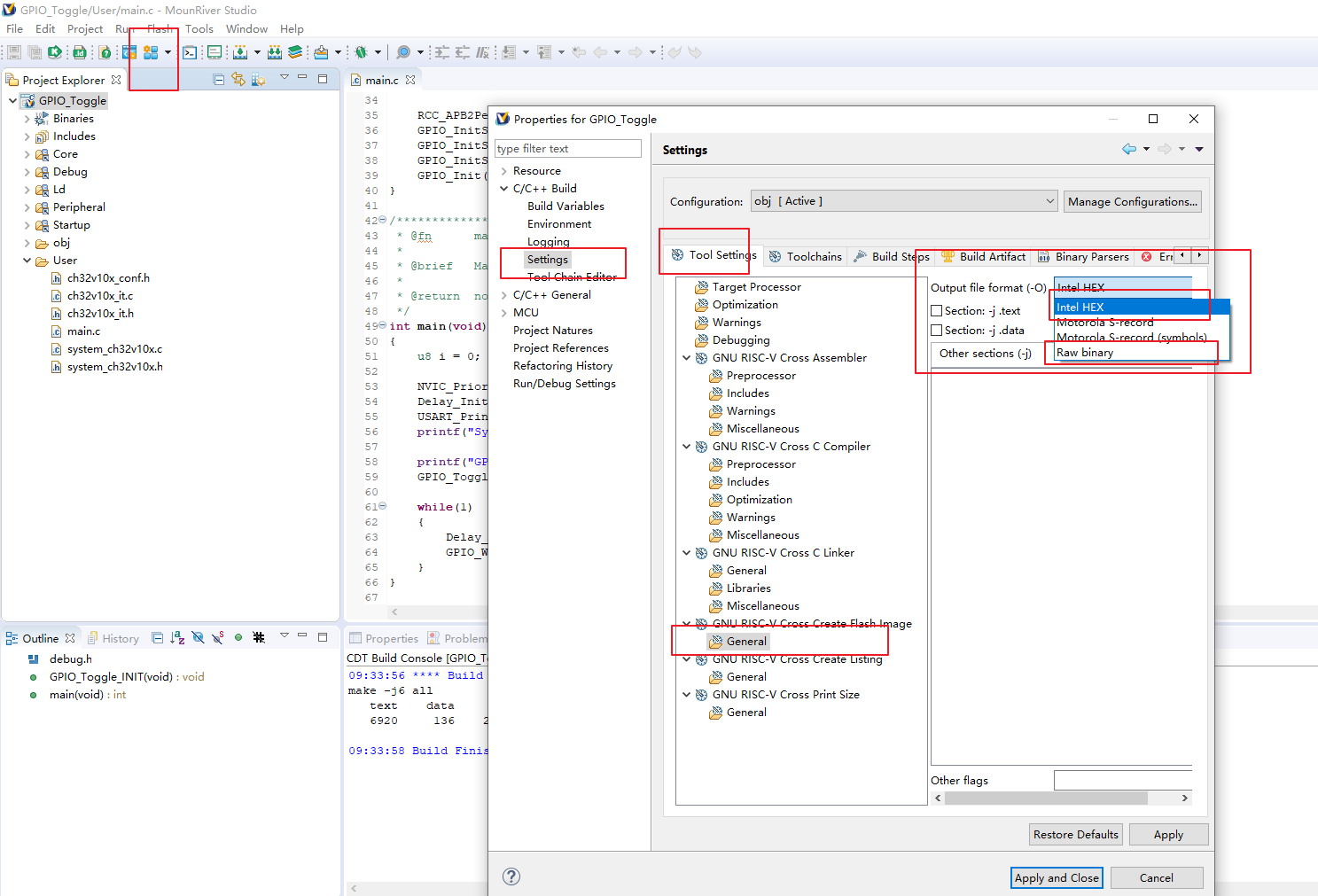Toggle Link with Editor in Project Explorer
Screen dimensions: 1318x896
coord(238,79)
